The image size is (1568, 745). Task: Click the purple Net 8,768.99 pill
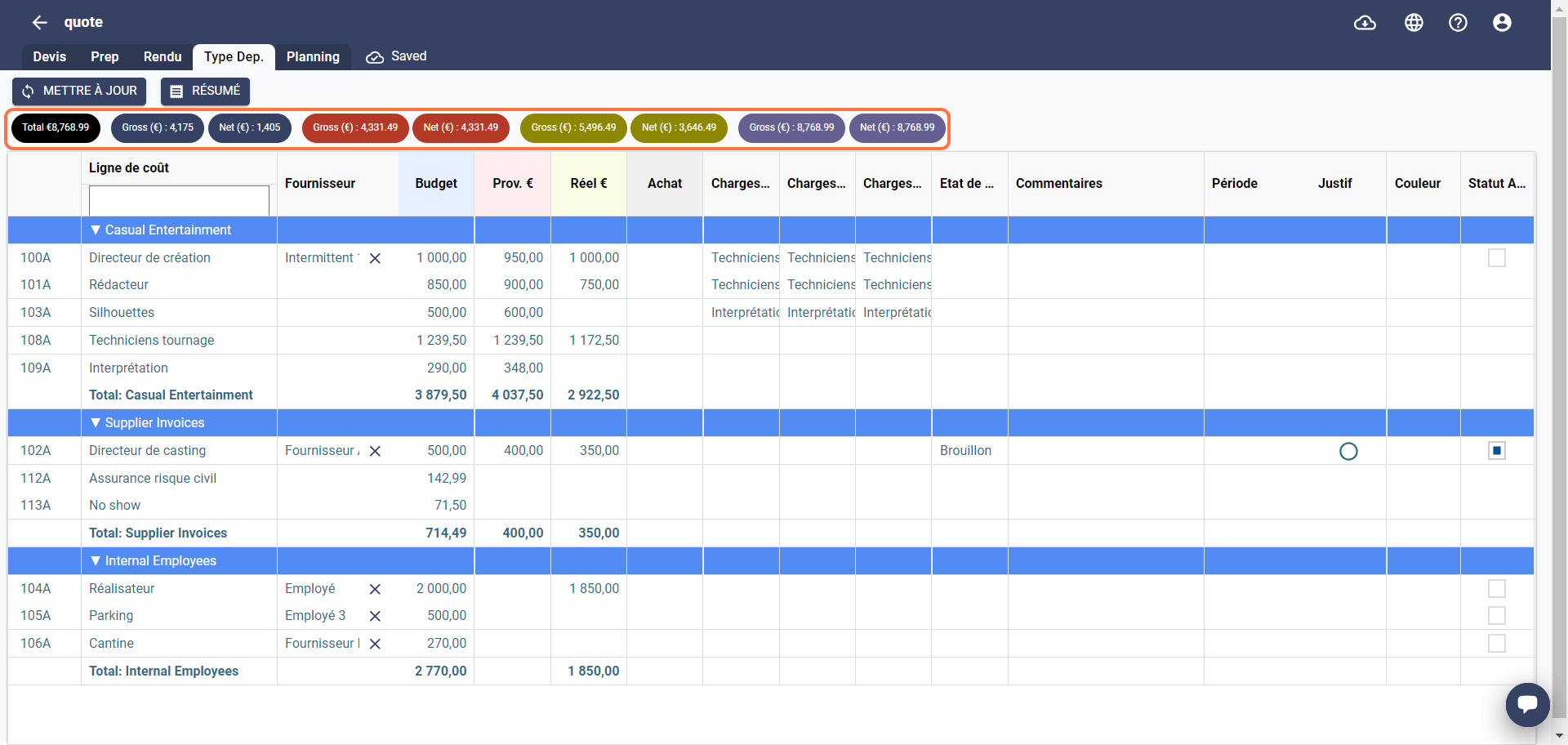tap(897, 128)
